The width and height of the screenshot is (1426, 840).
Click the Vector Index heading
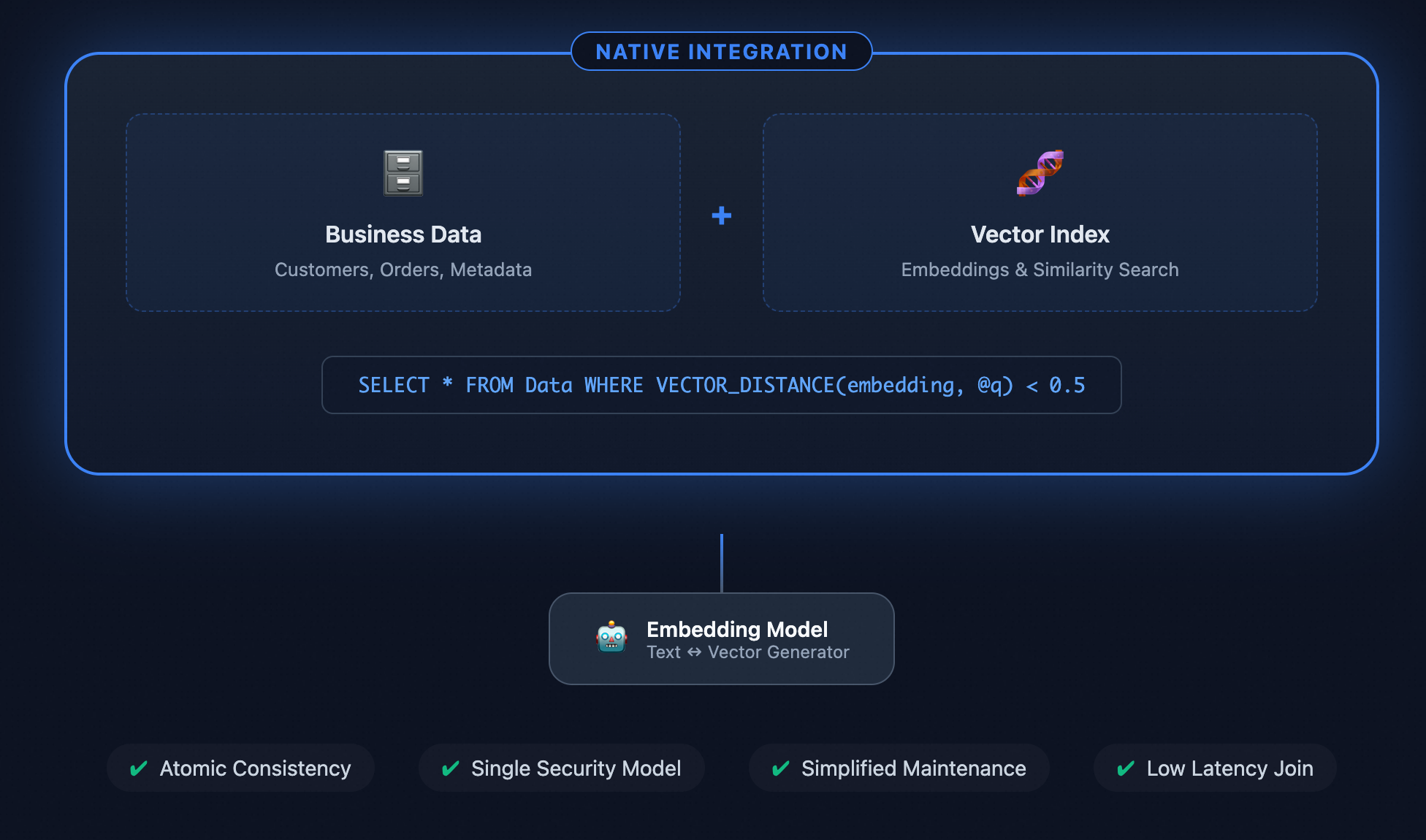tap(1040, 234)
